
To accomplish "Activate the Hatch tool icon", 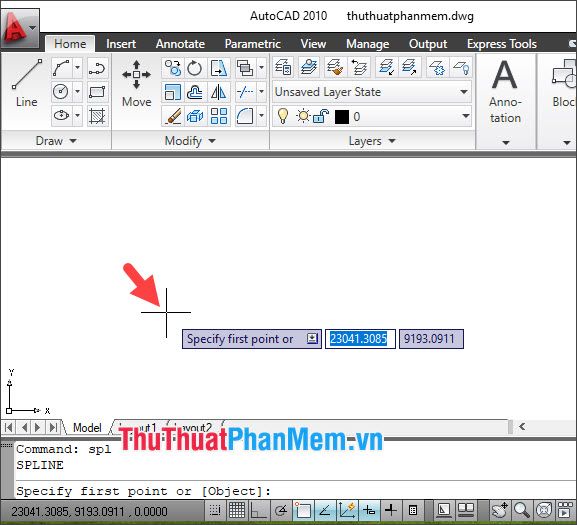I will 98,116.
